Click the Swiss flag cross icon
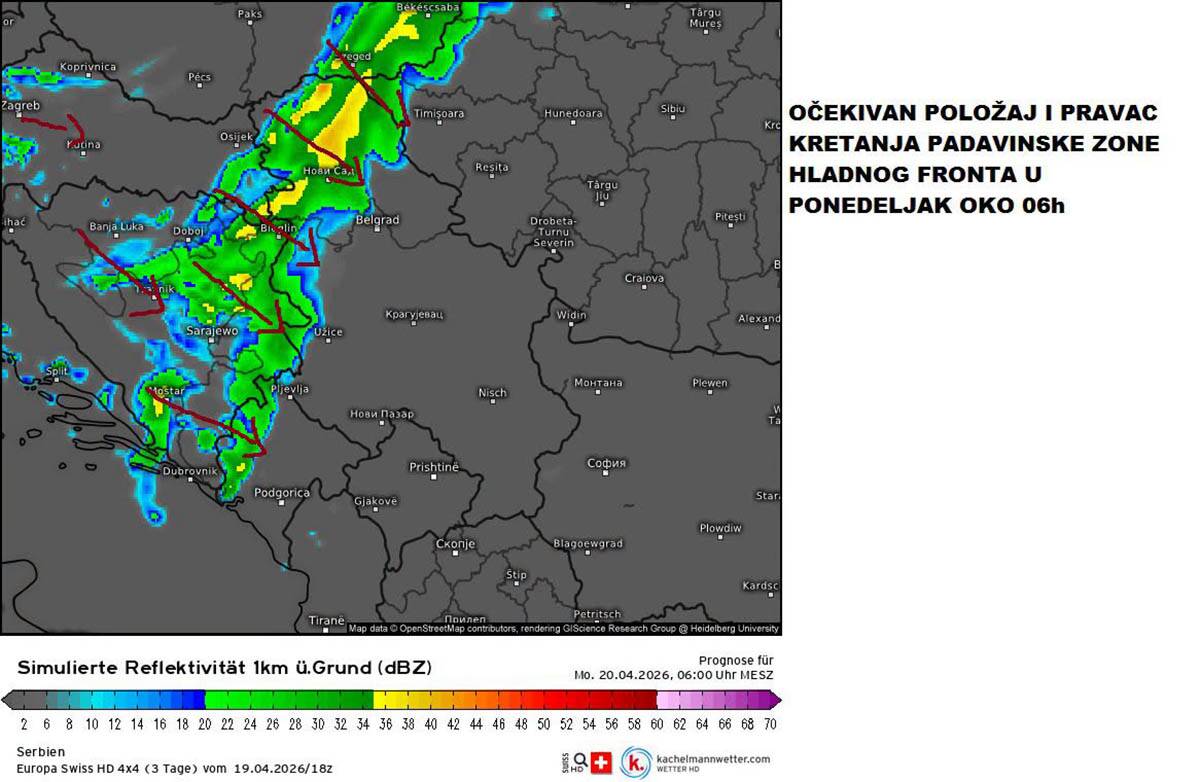 pos(601,760)
